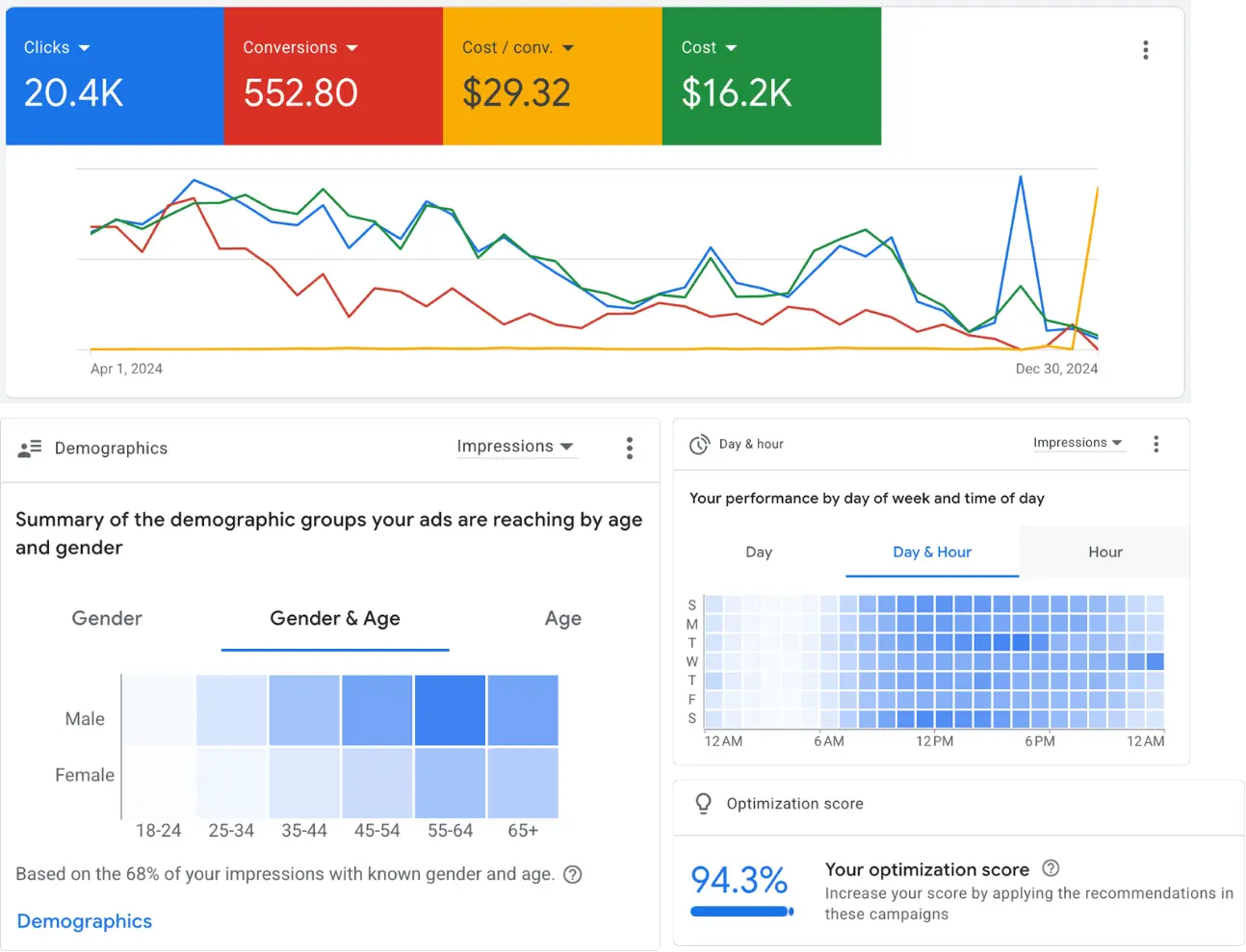
Task: Open the Impressions dropdown in Demographics panel
Action: click(x=517, y=446)
